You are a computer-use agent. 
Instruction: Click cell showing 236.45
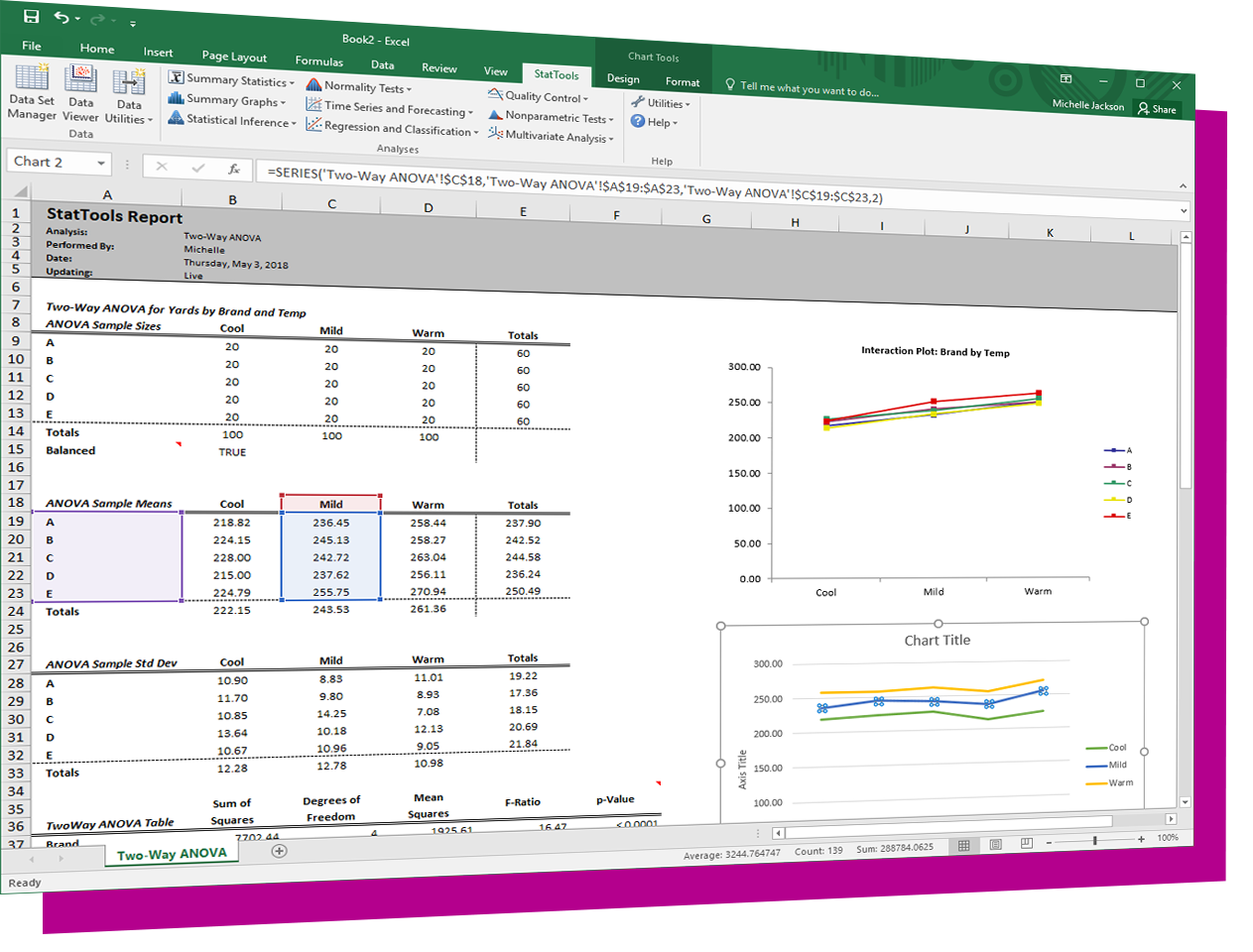click(331, 523)
